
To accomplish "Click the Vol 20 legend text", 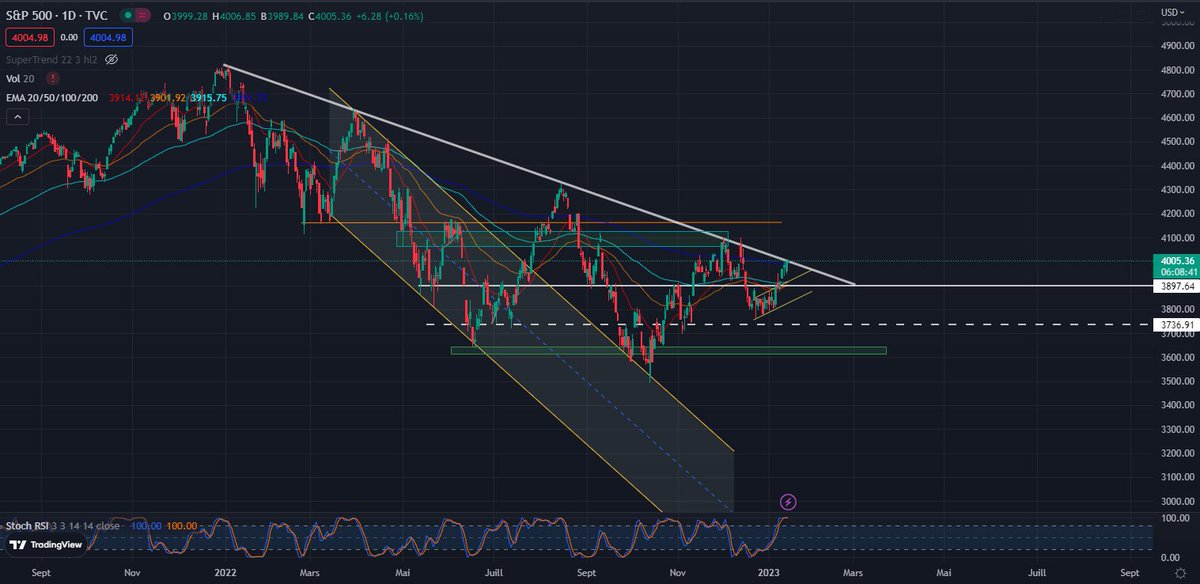I will click(20, 77).
